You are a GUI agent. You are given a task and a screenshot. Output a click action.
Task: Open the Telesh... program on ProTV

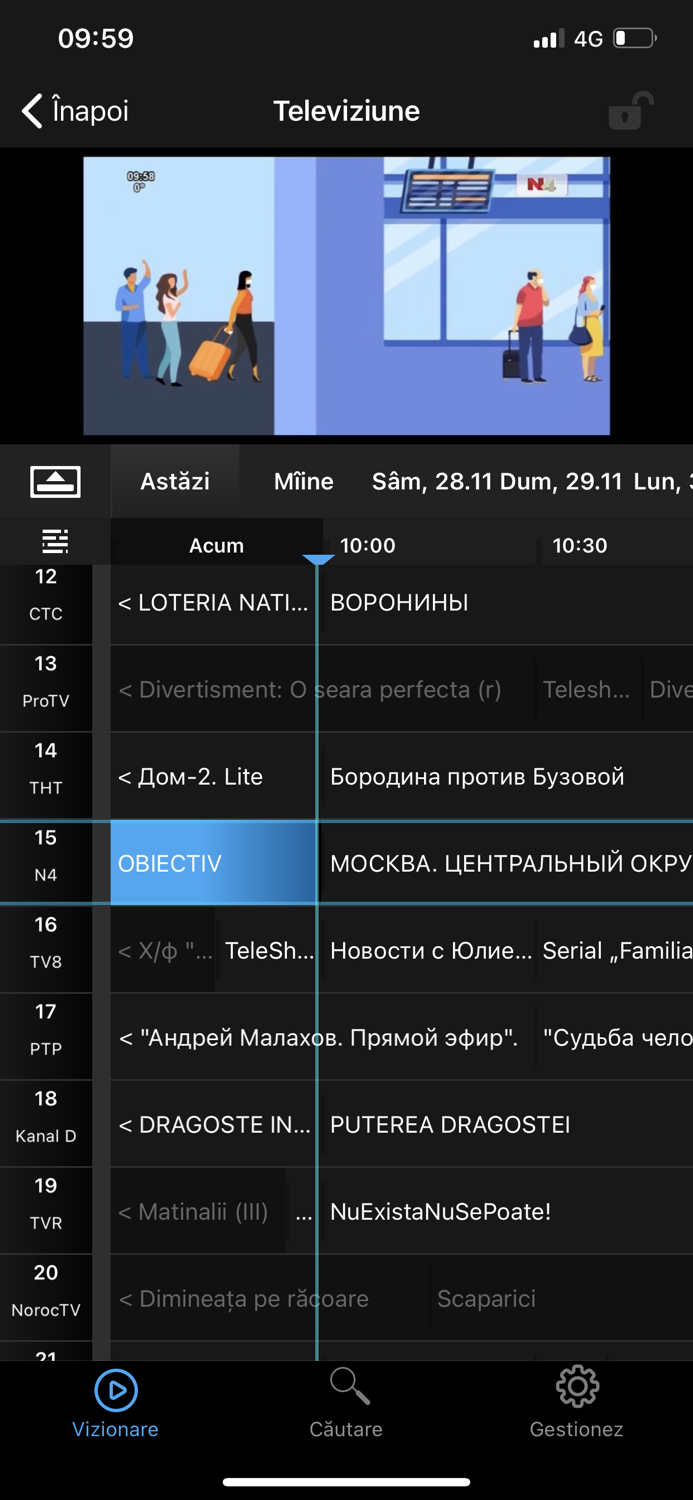coord(588,689)
